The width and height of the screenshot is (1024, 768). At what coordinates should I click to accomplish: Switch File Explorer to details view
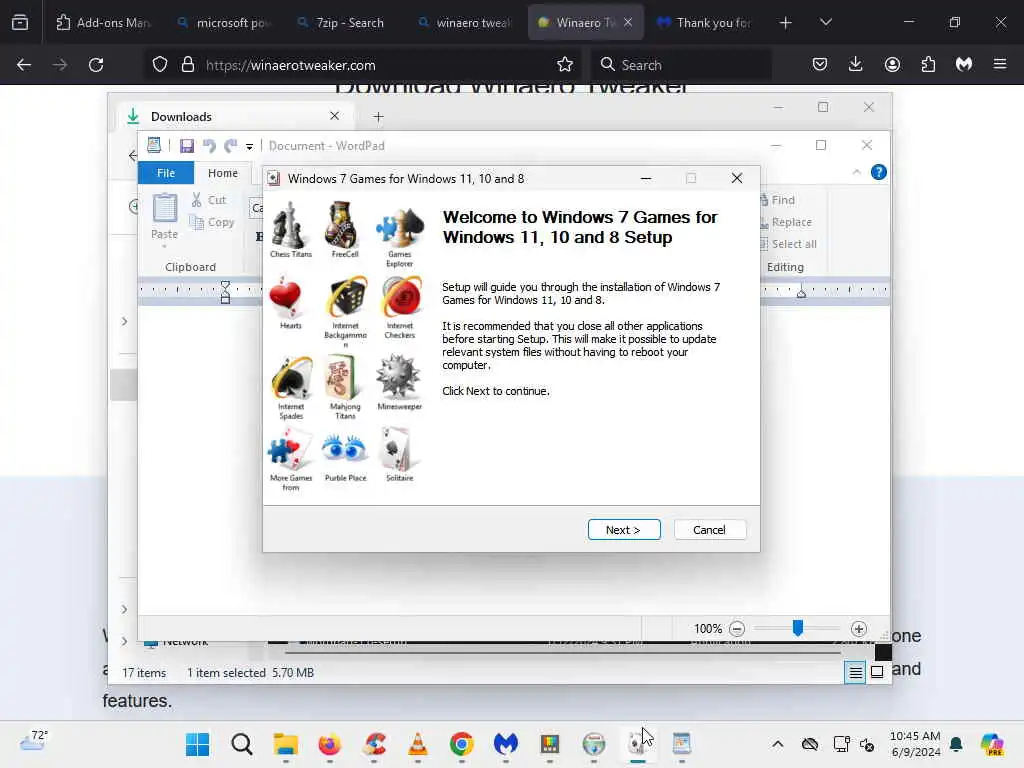point(855,672)
